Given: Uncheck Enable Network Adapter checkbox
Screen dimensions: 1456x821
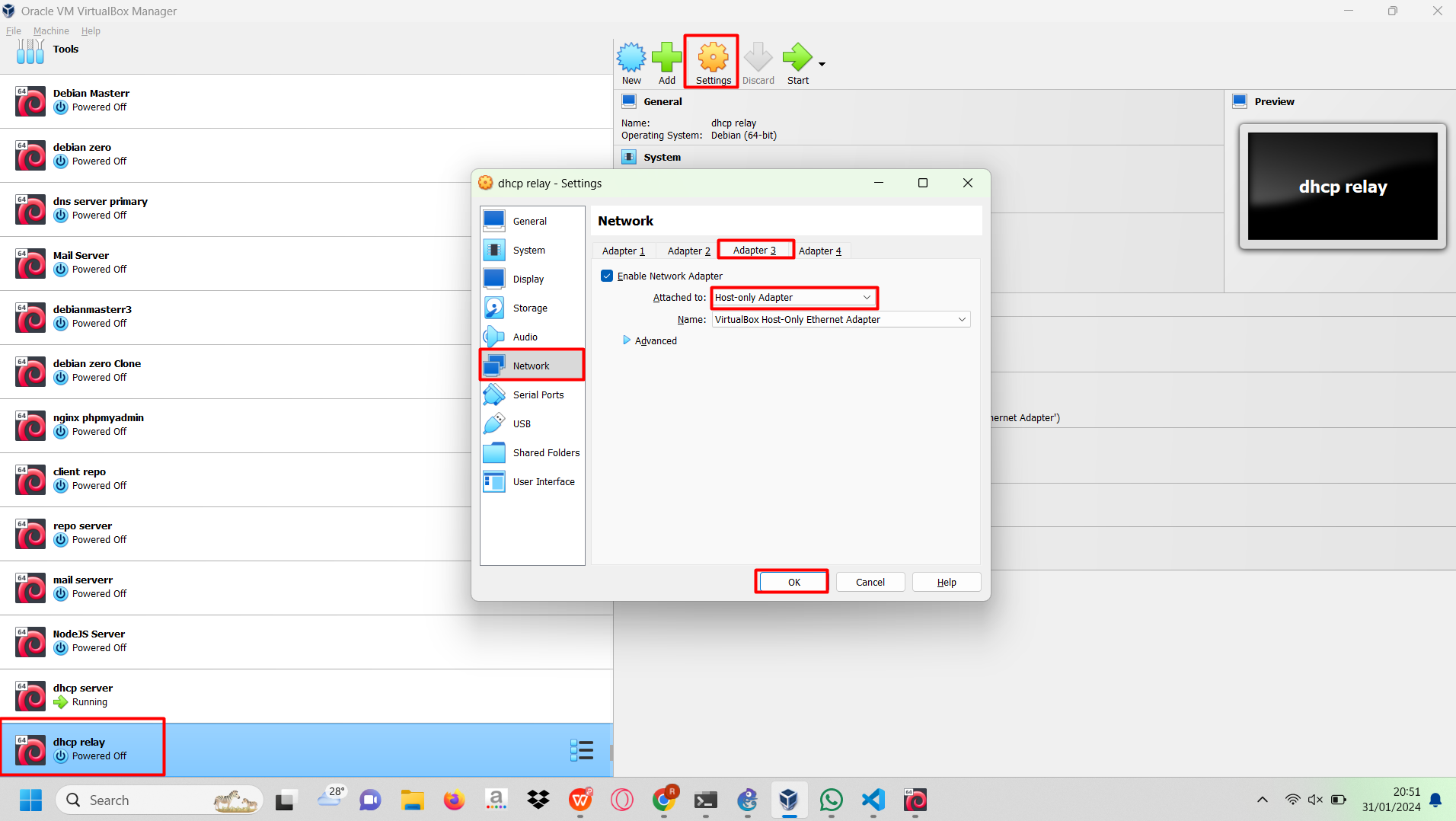Looking at the screenshot, I should (x=607, y=276).
